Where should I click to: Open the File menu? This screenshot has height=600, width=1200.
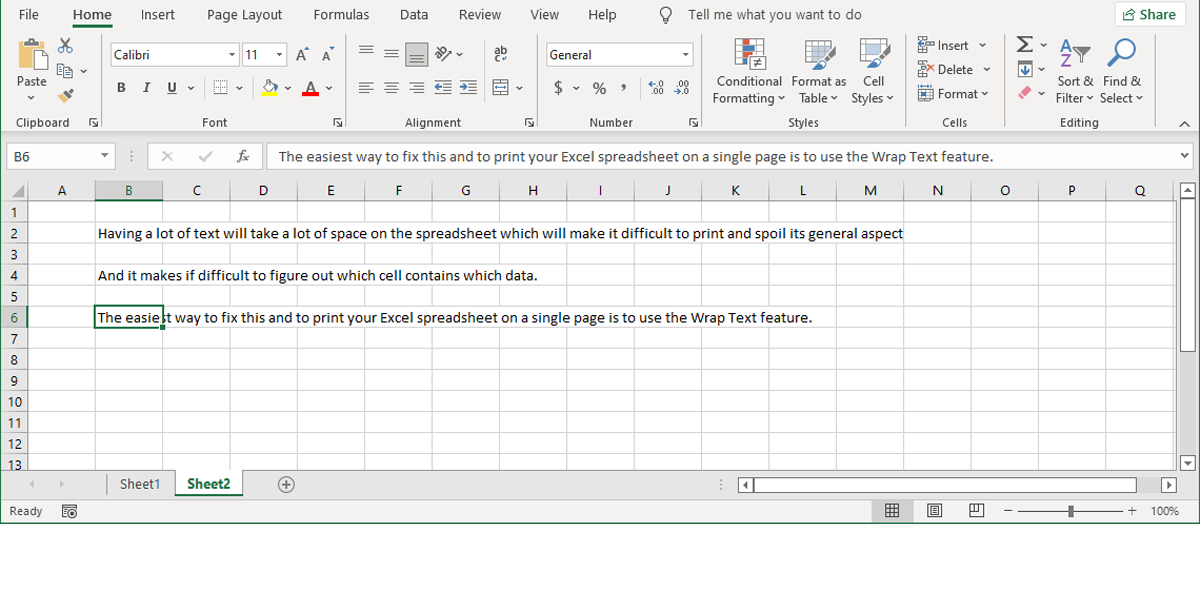(29, 15)
